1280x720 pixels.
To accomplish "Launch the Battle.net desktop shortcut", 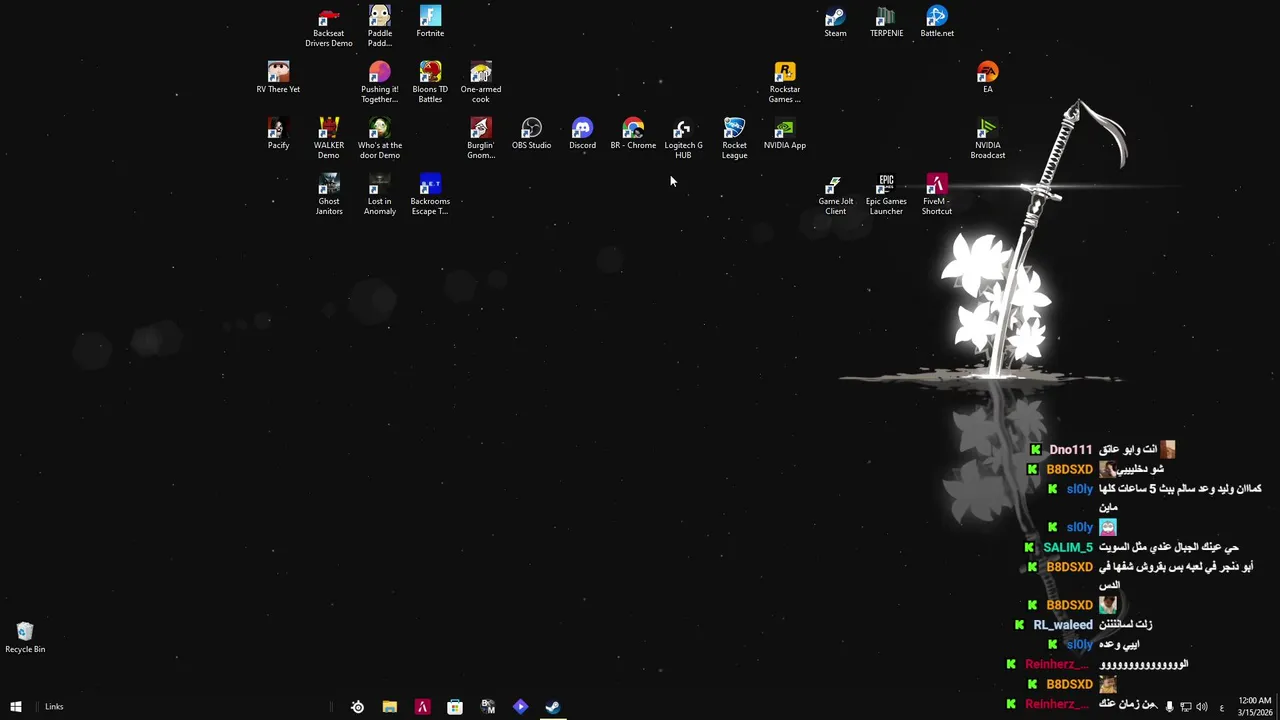I will pyautogui.click(x=937, y=22).
